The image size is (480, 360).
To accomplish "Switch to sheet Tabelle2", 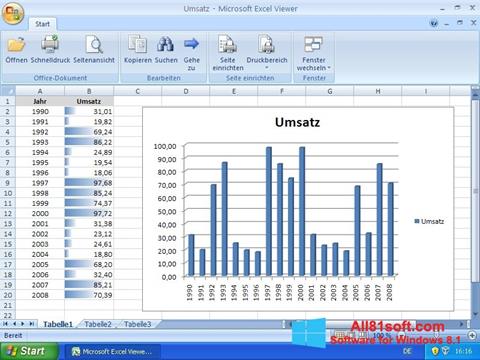I will [x=98, y=324].
